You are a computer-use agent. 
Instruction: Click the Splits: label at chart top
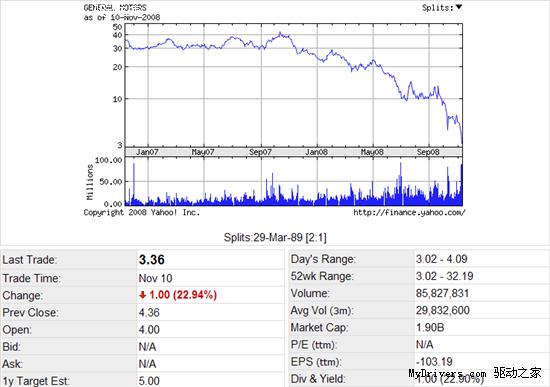tap(438, 7)
